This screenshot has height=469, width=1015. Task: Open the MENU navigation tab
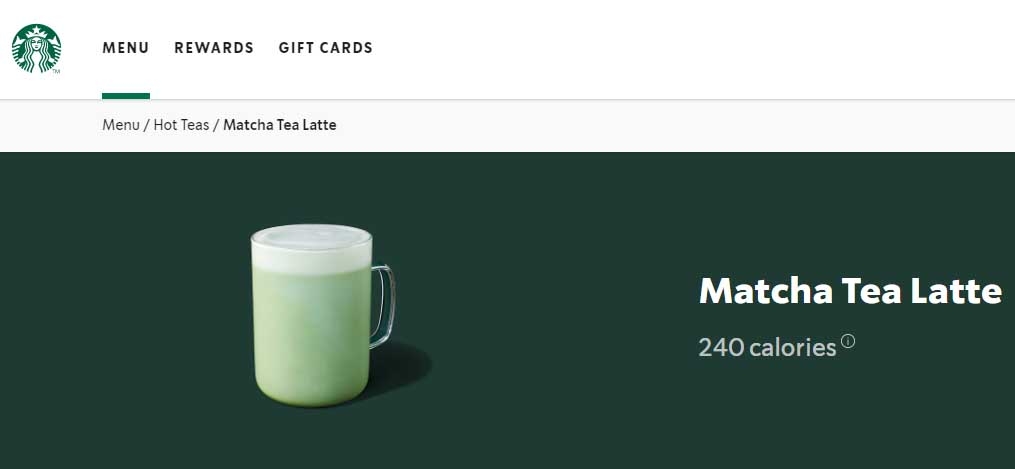point(126,48)
